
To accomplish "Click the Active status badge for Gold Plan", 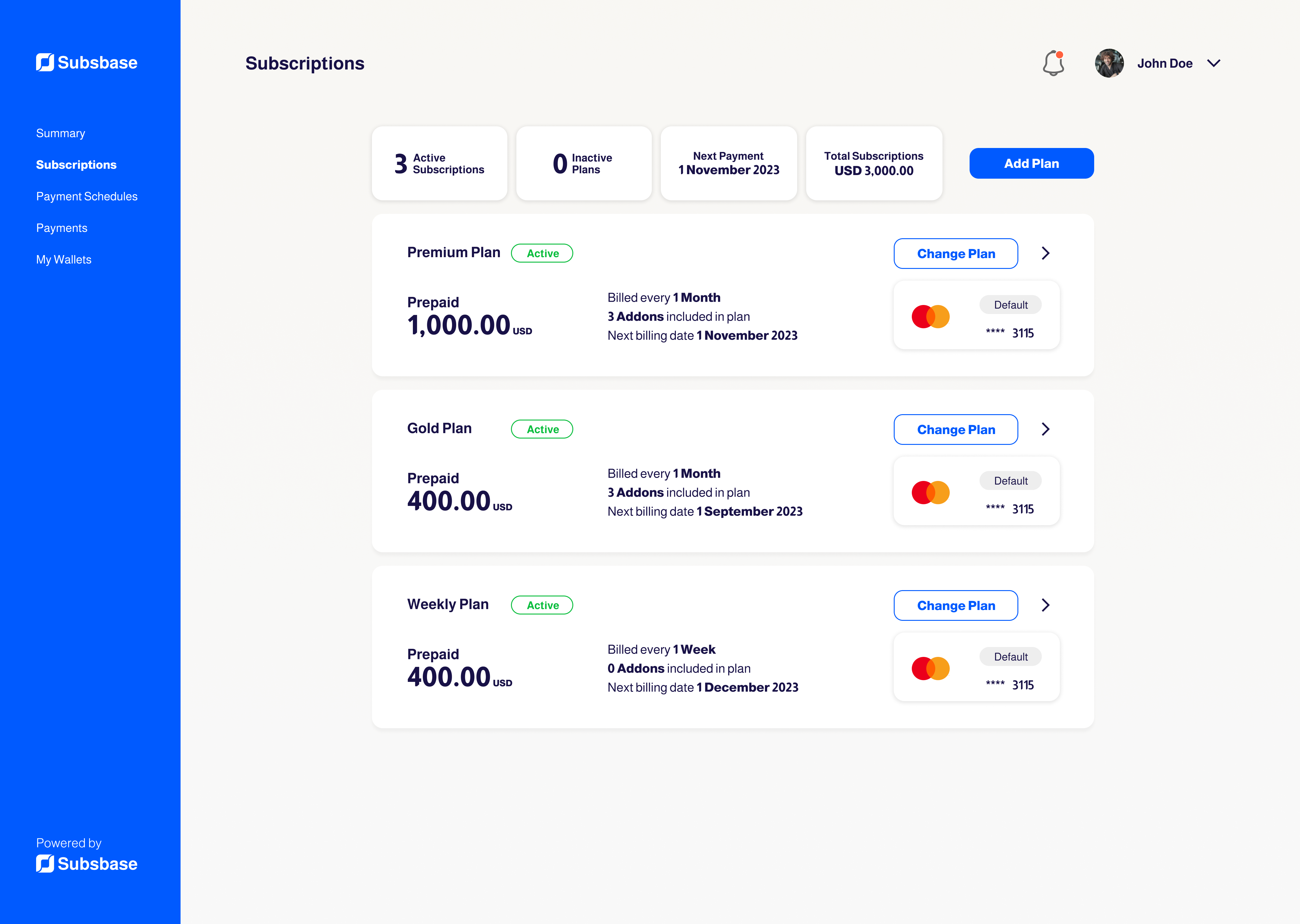I will (542, 429).
